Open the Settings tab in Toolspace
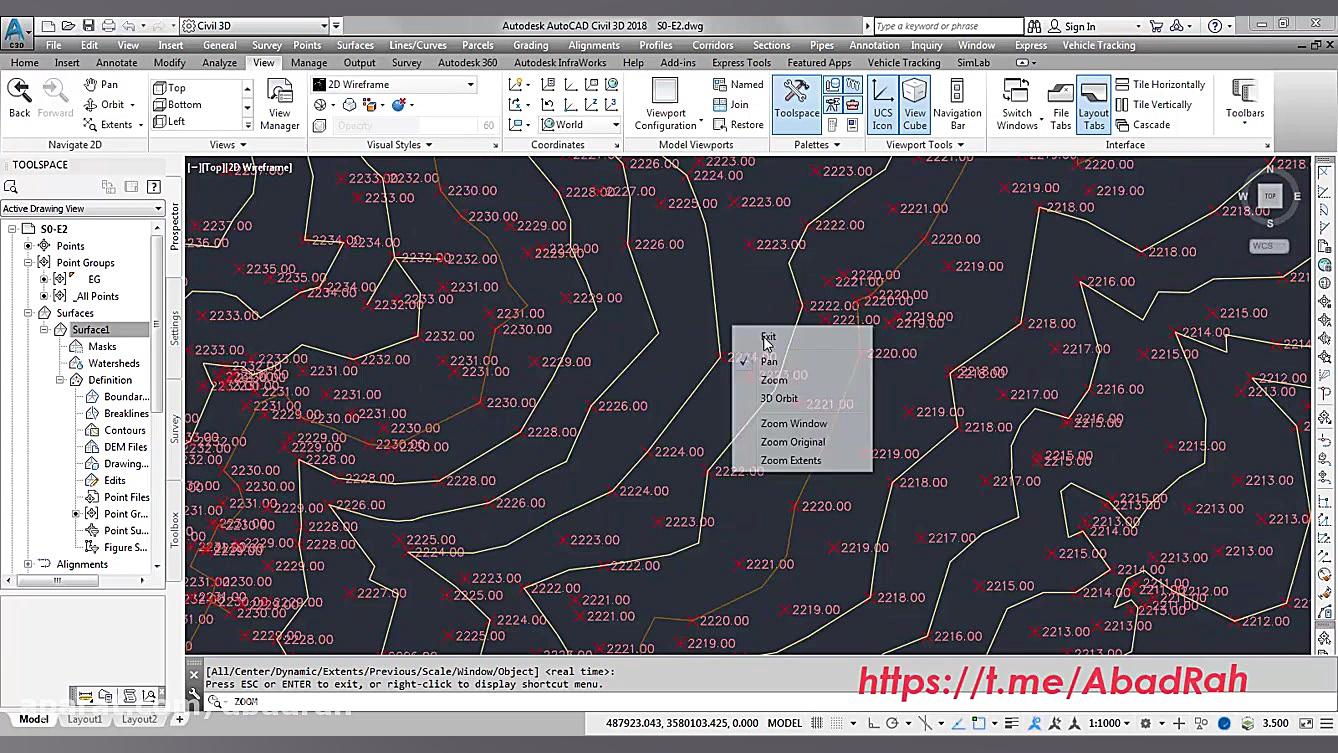 point(175,327)
